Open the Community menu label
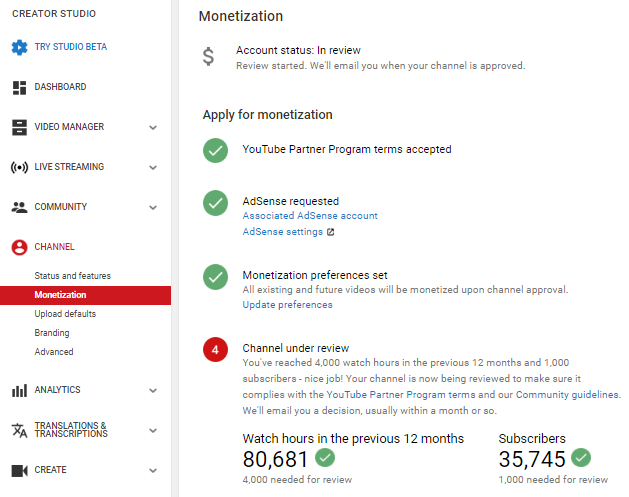629x497 pixels. pos(61,207)
